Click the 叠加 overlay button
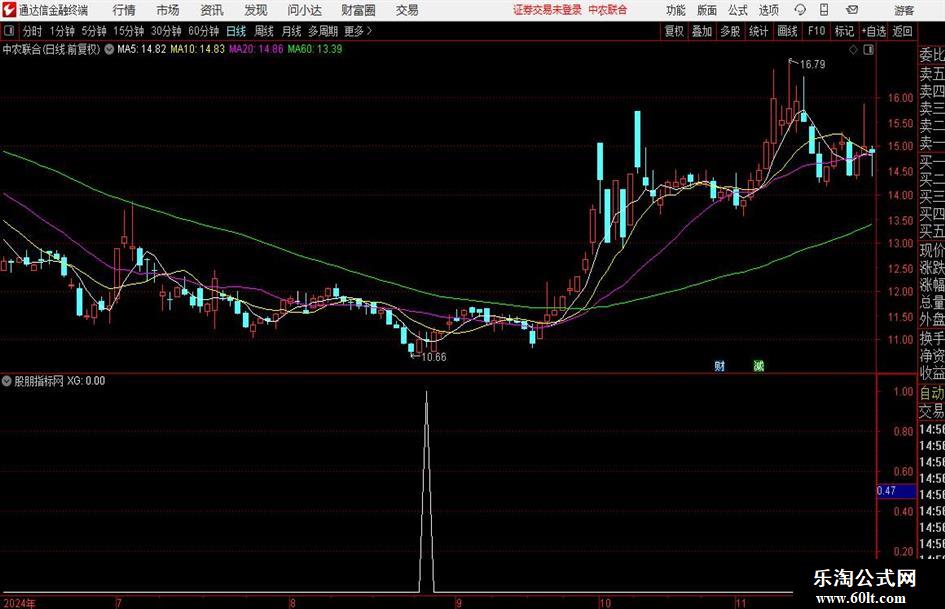Viewport: 945px width, 609px height. (x=702, y=31)
